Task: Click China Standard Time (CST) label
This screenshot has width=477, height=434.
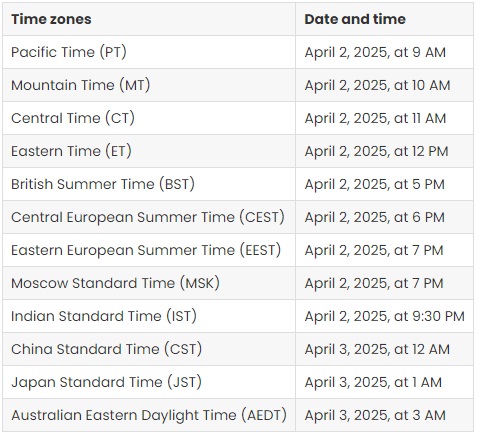Action: [106, 349]
